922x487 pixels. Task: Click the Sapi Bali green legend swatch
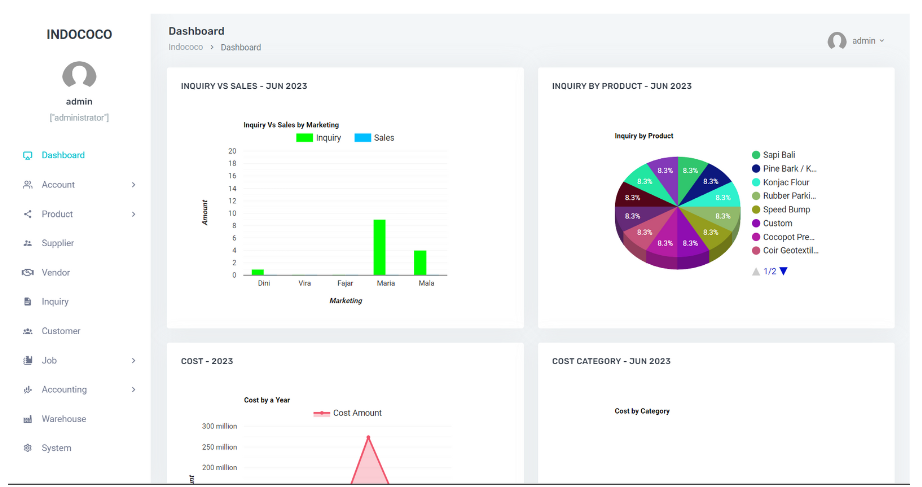(x=756, y=155)
